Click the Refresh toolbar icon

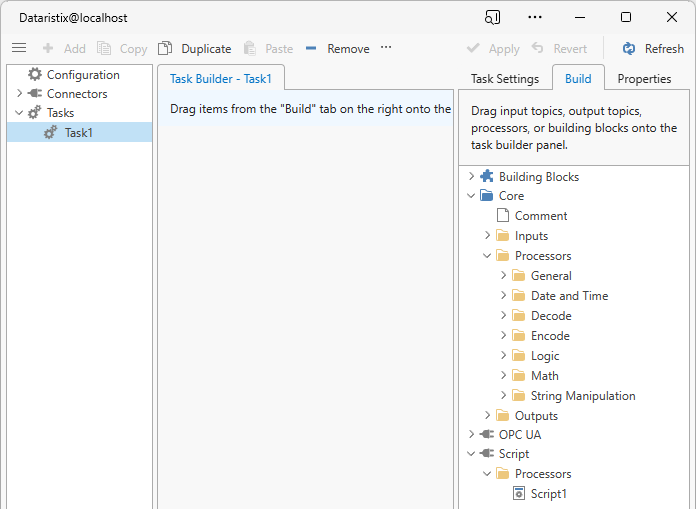(629, 48)
